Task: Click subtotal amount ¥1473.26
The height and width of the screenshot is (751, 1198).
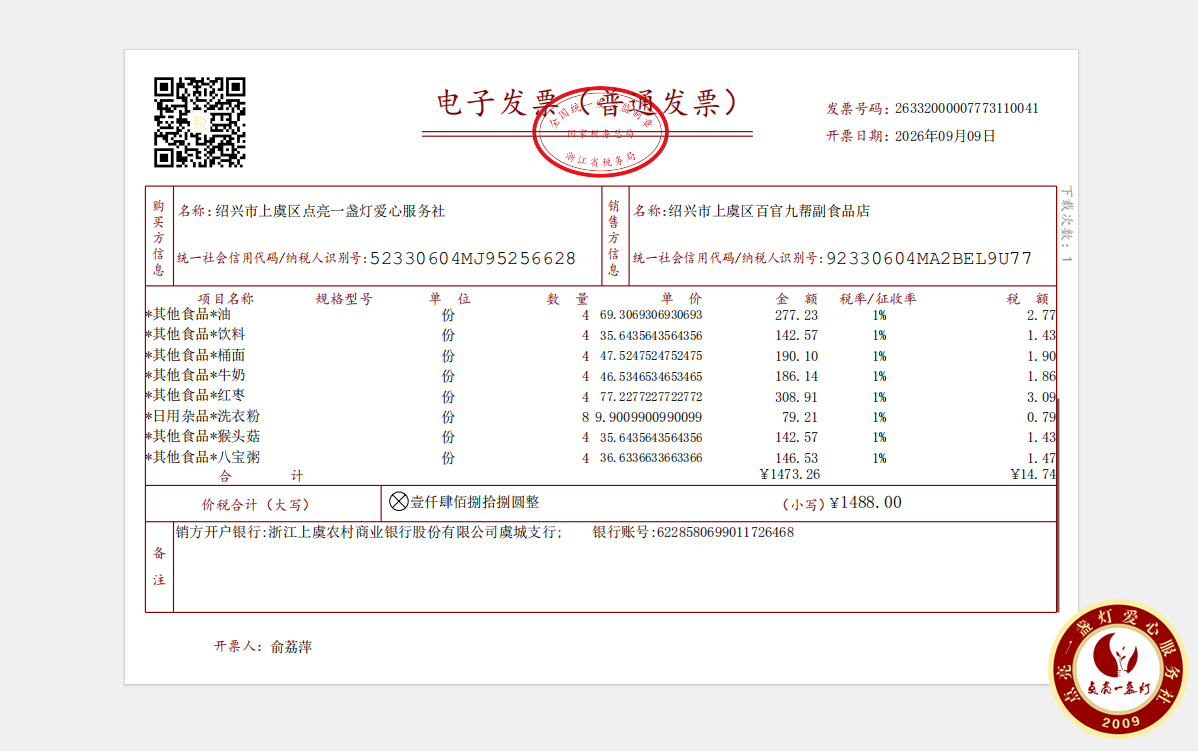Action: (790, 474)
